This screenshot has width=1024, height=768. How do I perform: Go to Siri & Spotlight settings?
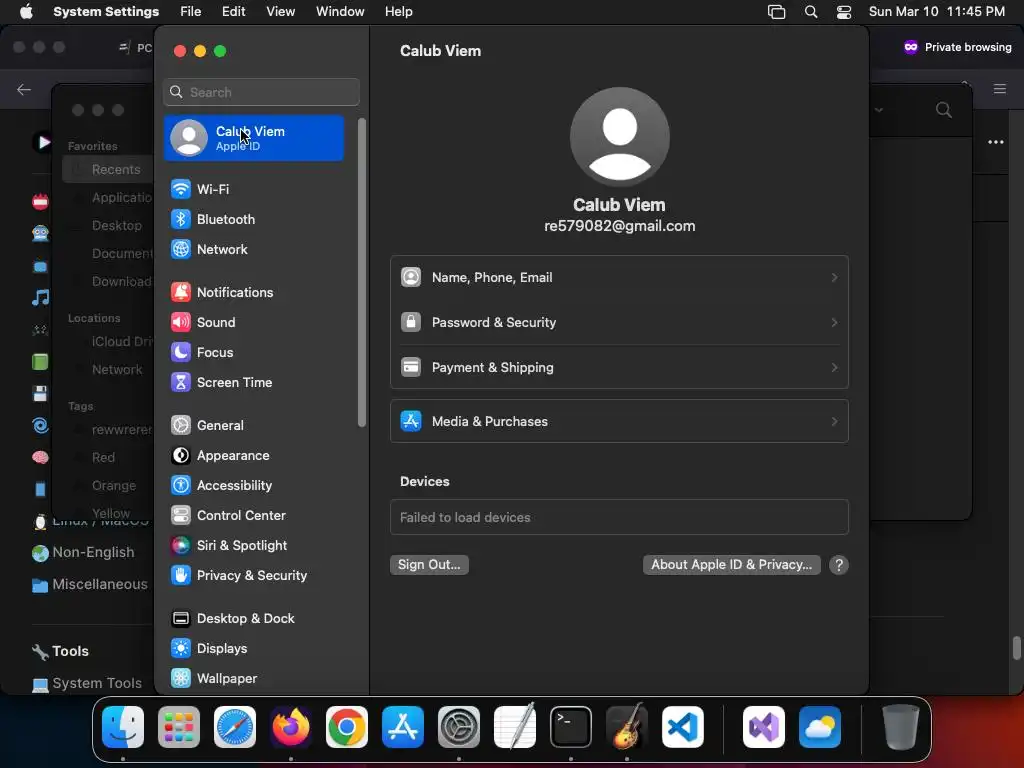tap(254, 546)
